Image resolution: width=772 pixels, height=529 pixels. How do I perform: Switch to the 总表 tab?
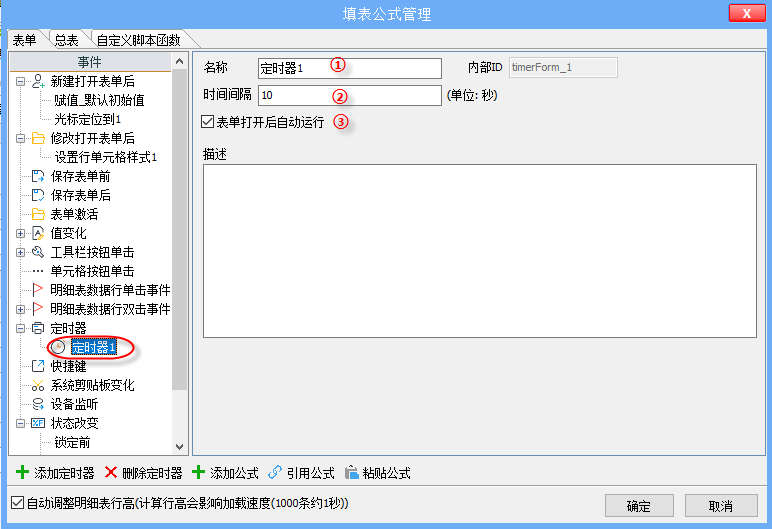[67, 40]
